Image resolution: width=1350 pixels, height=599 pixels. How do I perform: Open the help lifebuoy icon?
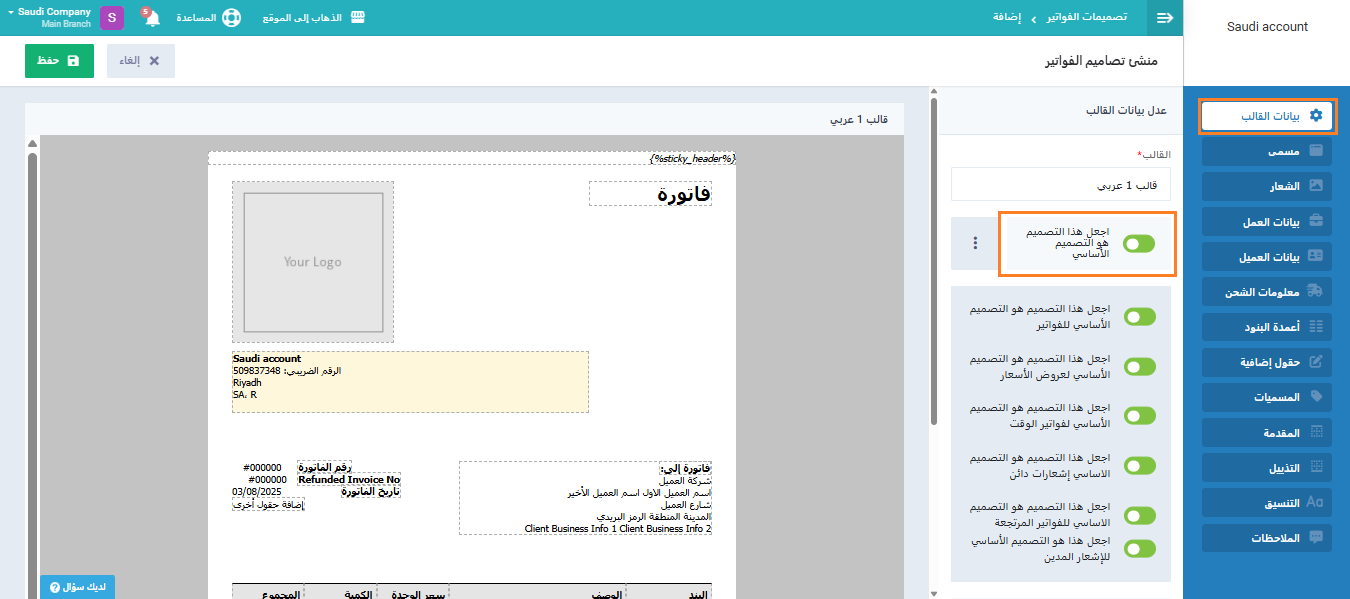click(231, 18)
